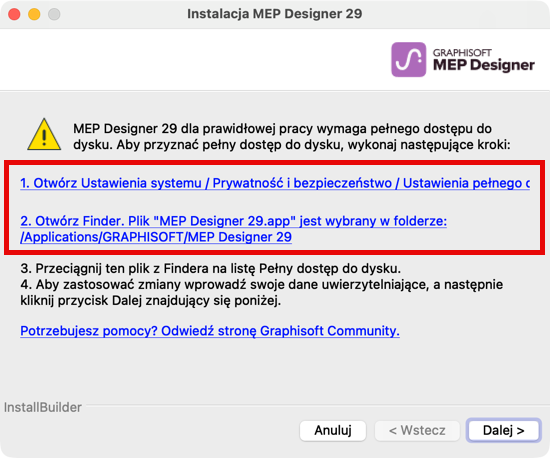Click the disabled < Wstecz button
The image size is (550, 458).
tap(417, 430)
